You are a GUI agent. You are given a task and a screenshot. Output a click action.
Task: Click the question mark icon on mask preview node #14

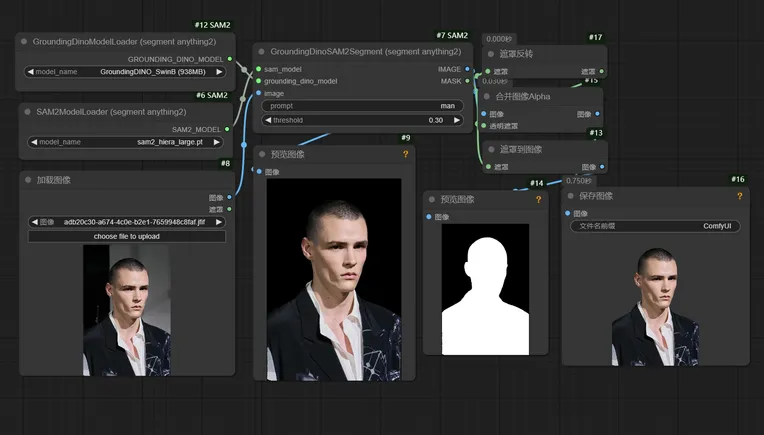(x=538, y=200)
